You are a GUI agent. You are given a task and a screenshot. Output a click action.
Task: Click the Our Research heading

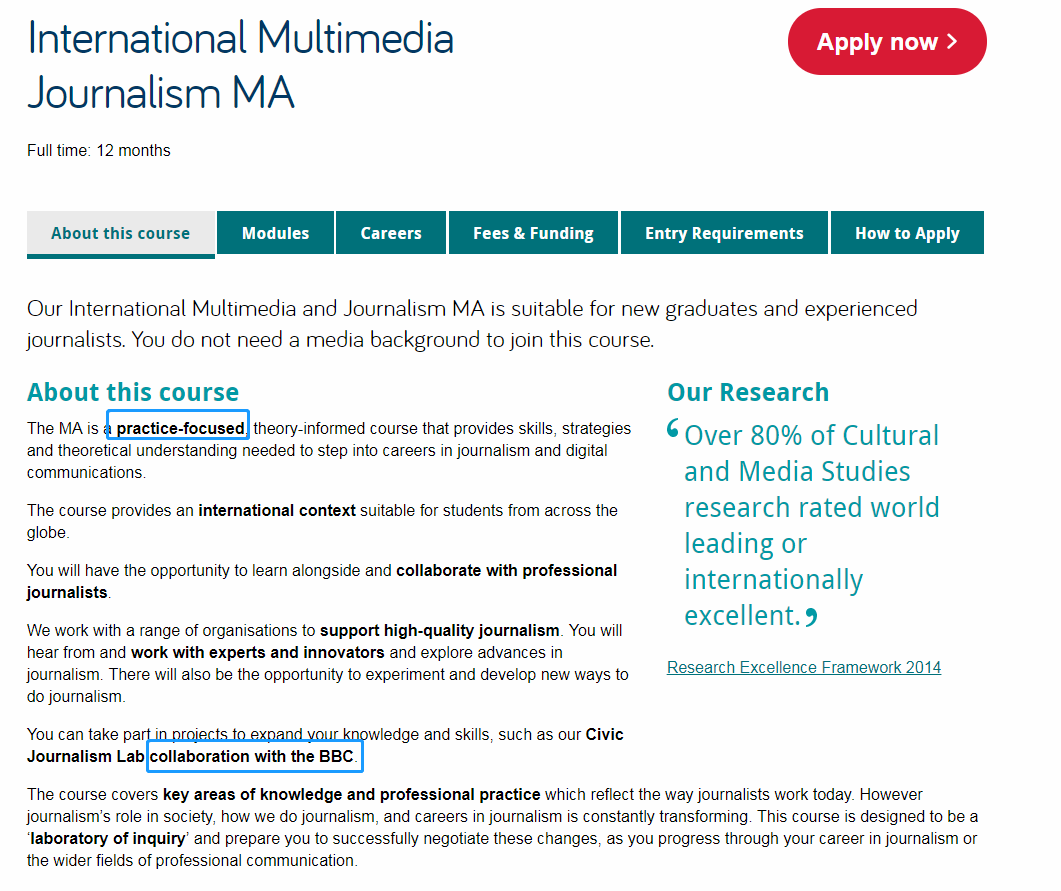click(748, 392)
